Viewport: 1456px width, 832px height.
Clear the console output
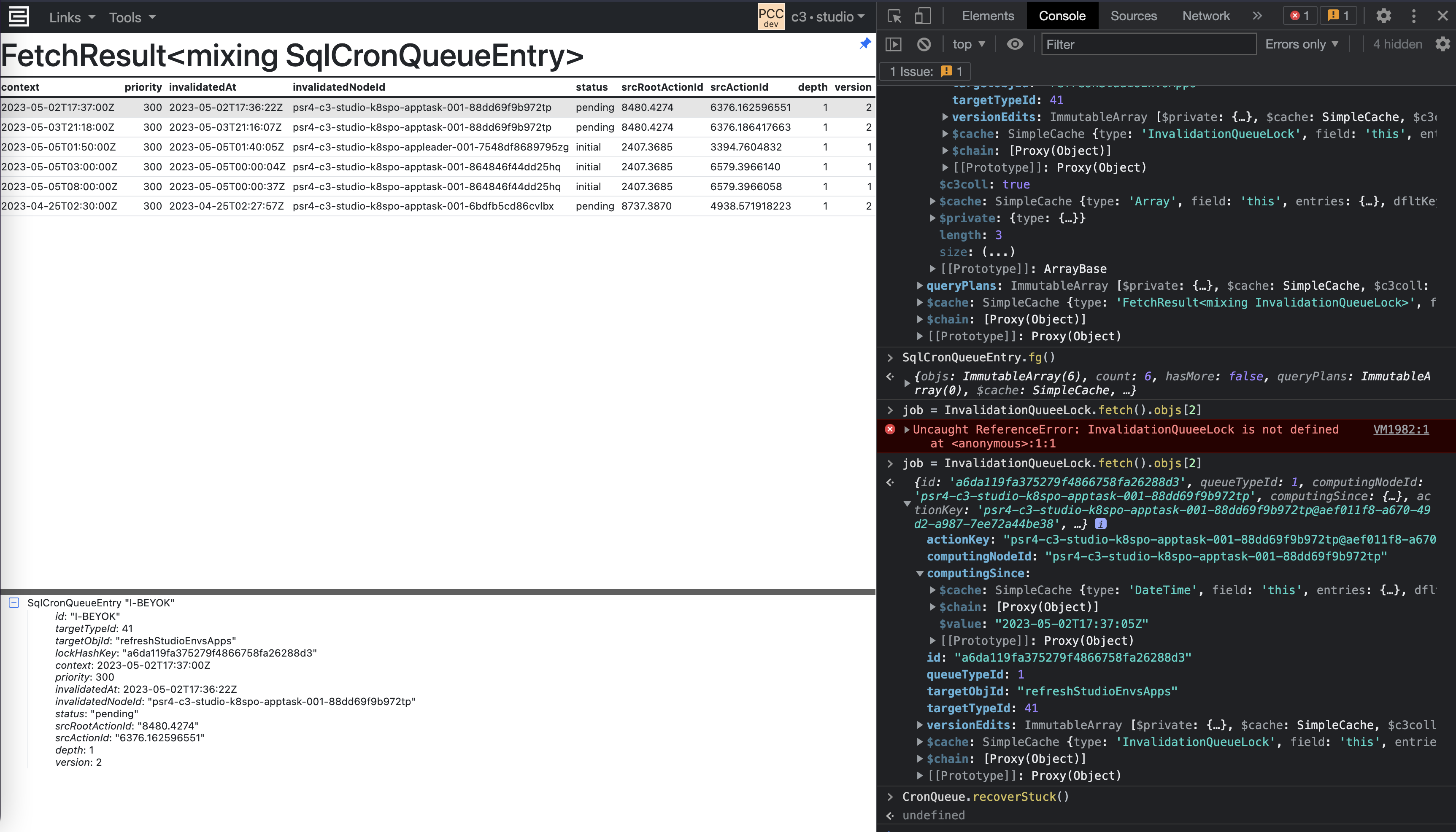tap(924, 44)
